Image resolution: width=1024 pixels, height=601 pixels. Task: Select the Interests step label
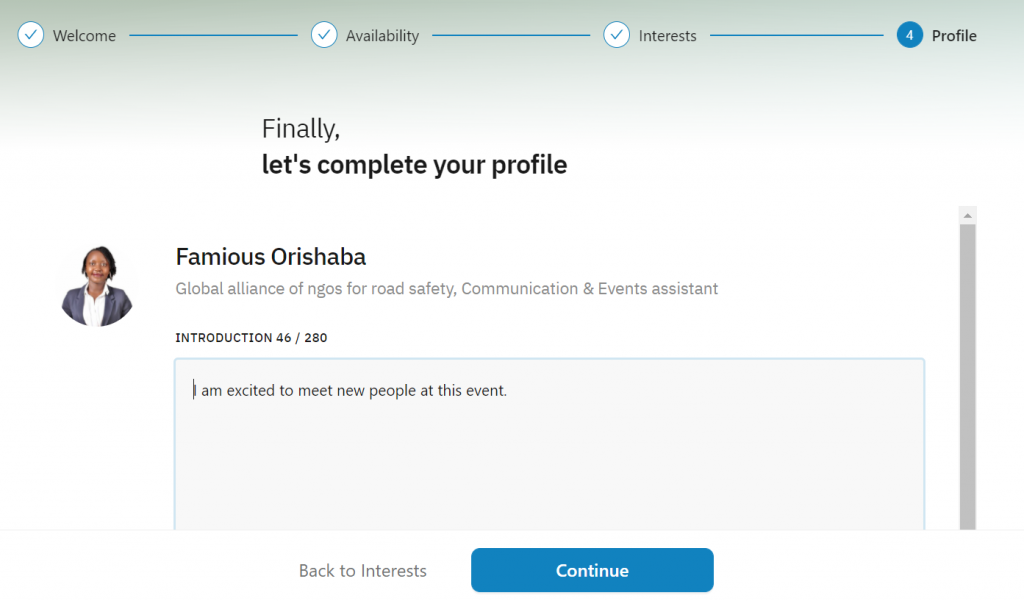tap(667, 36)
